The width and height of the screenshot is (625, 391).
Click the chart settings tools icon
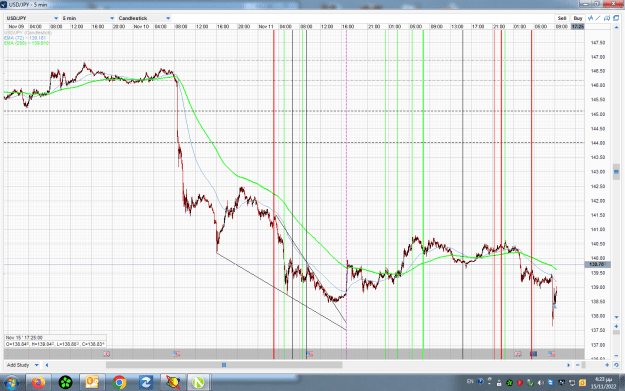click(x=607, y=18)
